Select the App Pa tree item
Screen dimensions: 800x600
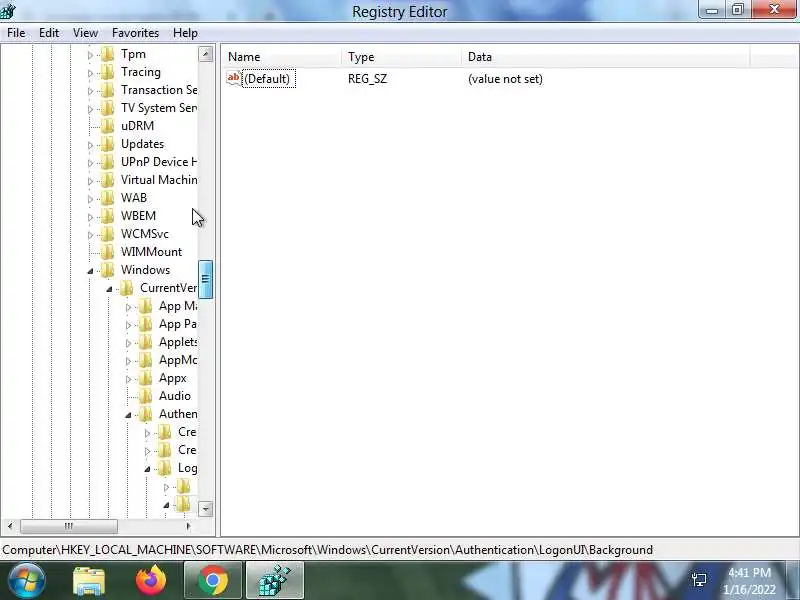click(x=178, y=324)
